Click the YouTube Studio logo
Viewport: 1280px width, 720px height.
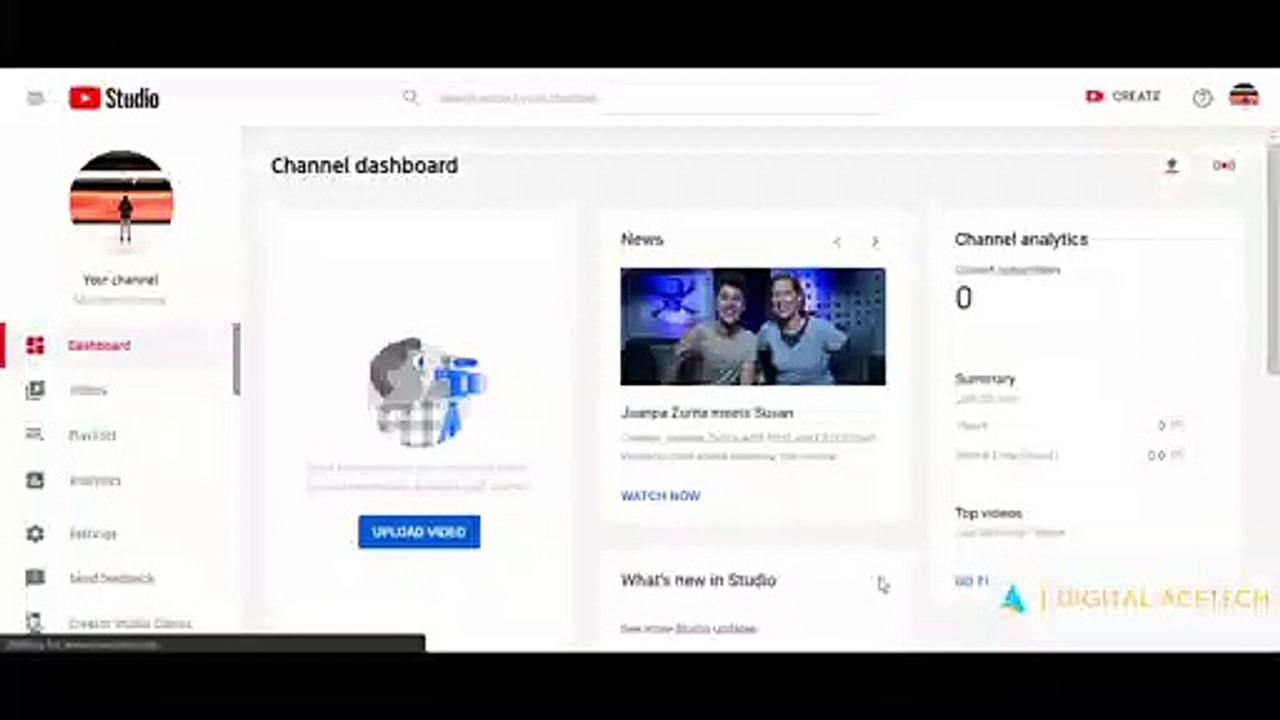[114, 98]
